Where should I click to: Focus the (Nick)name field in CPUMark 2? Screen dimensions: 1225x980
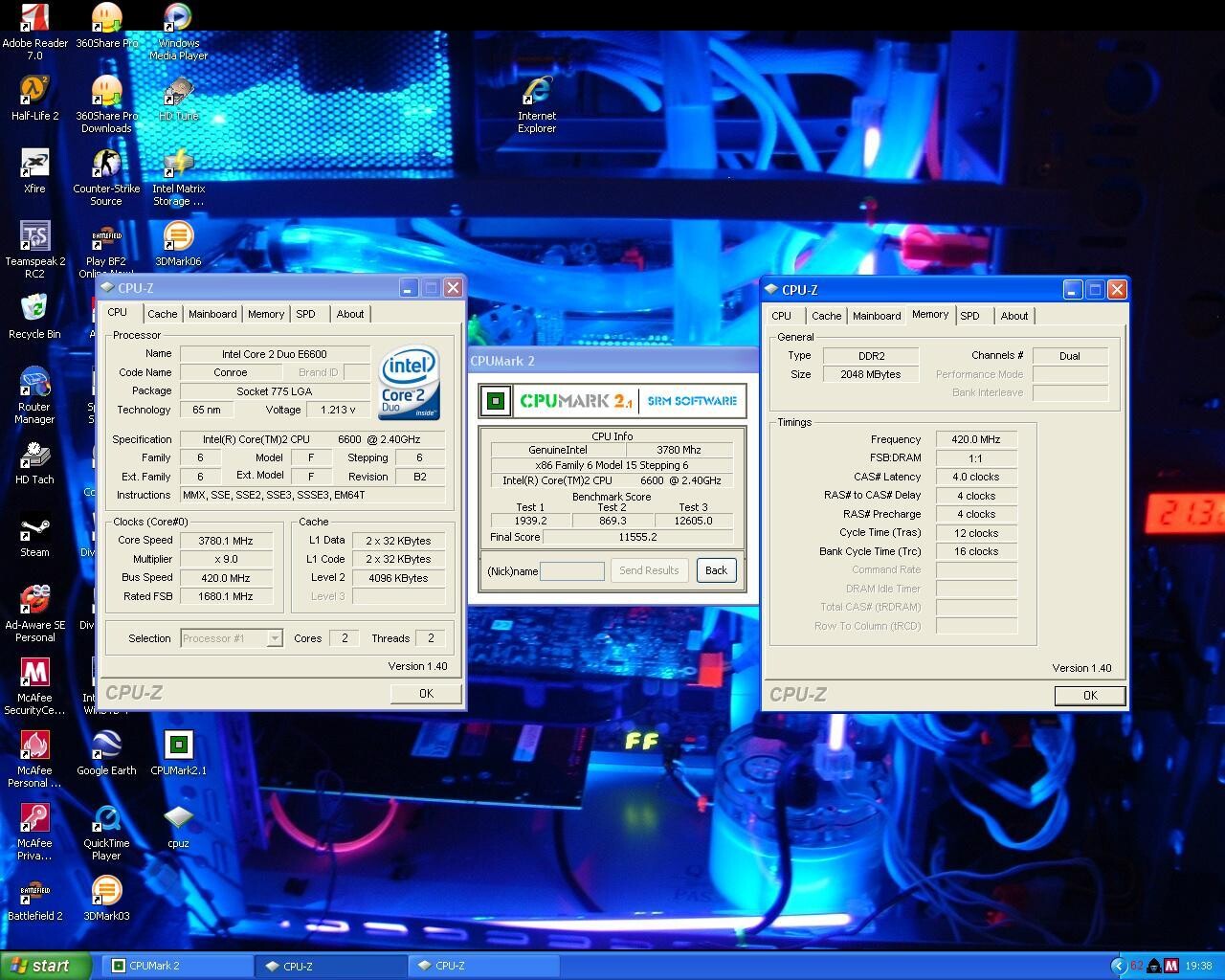coord(572,571)
